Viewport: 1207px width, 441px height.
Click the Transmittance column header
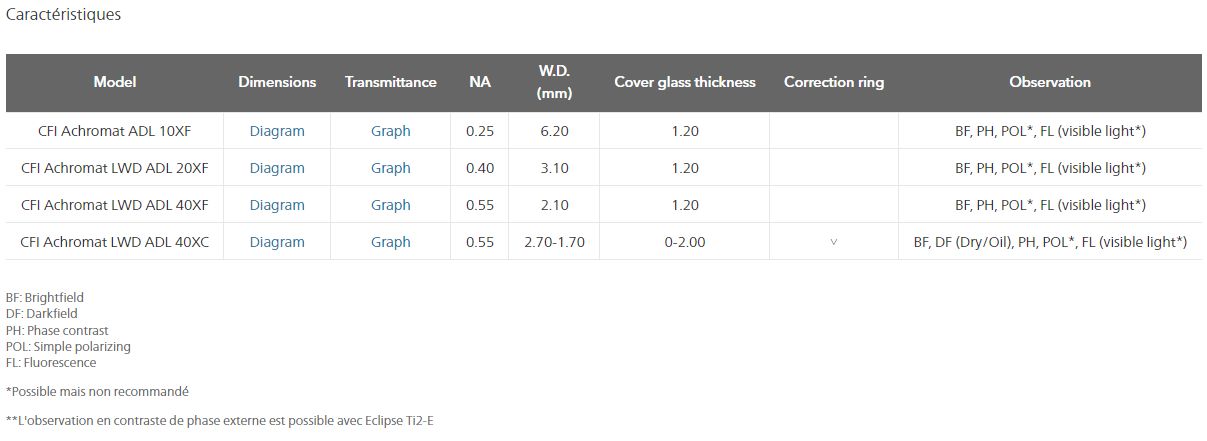tap(390, 82)
